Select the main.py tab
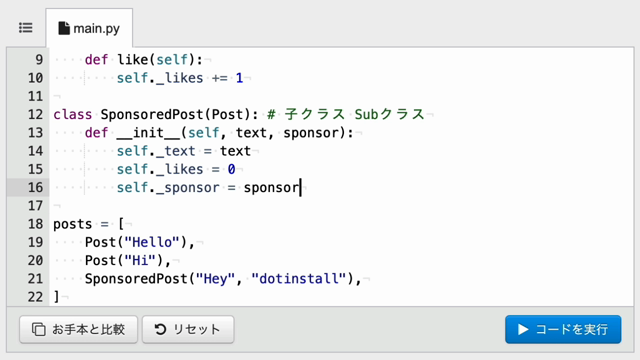The image size is (640, 360). point(89,28)
